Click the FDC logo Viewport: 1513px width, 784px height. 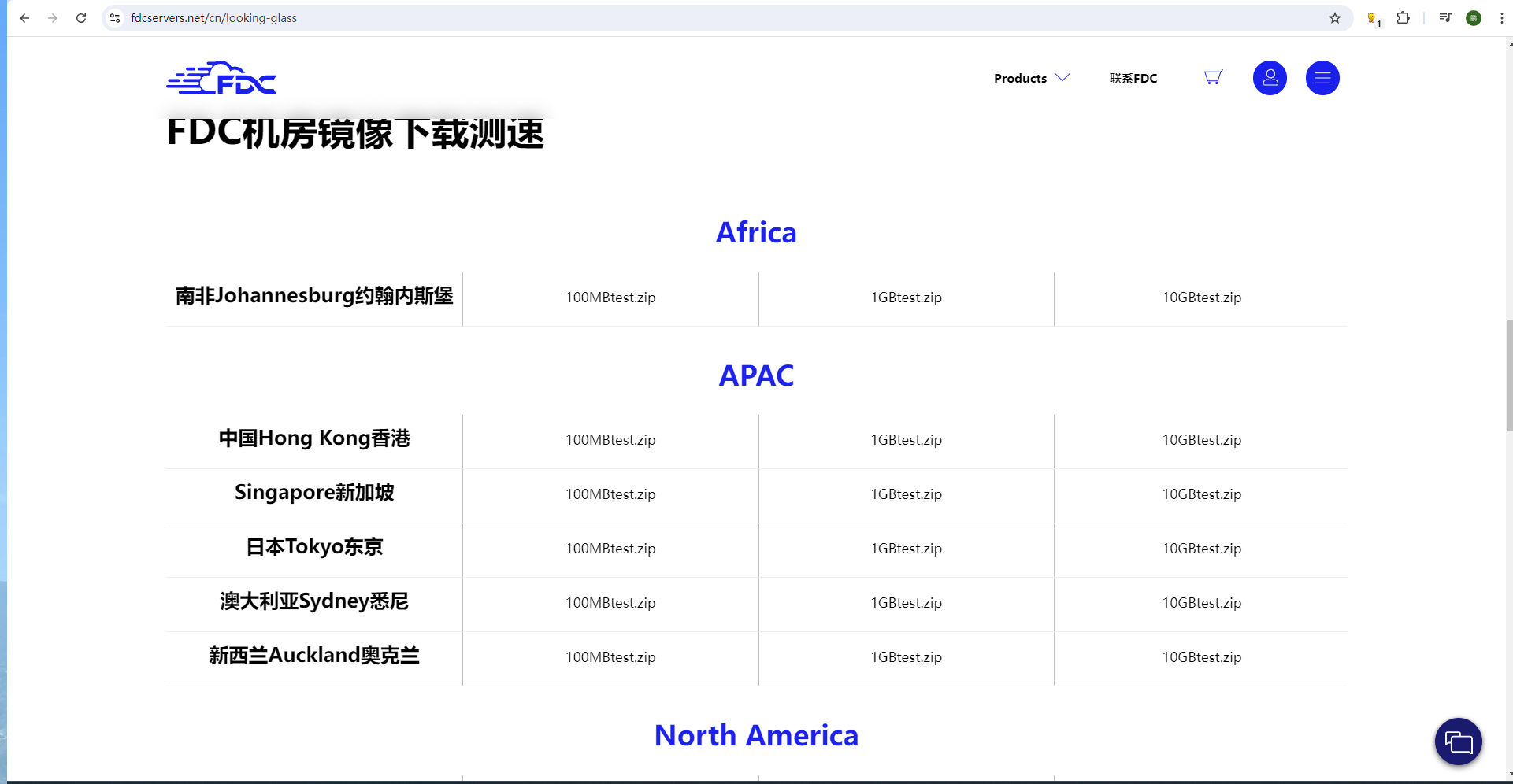(x=221, y=78)
